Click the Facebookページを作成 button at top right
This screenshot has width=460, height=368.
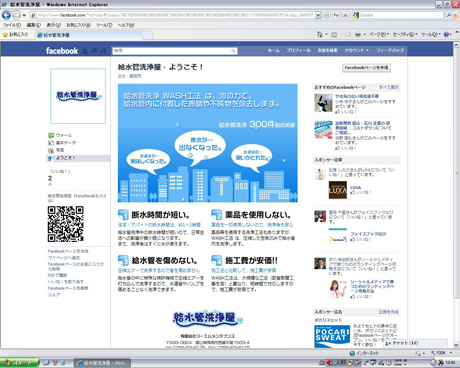366,68
